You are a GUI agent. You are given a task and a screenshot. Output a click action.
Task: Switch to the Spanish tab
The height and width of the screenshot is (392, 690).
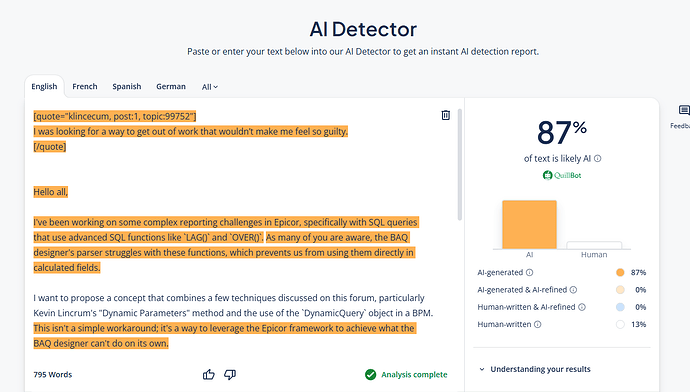127,86
